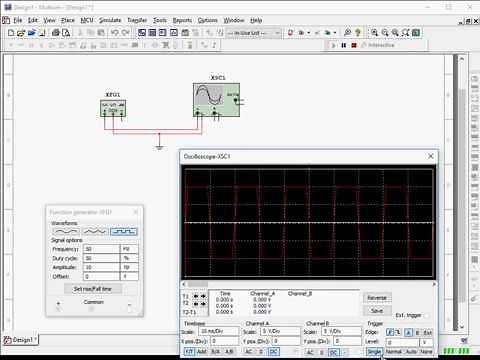480x360 pixels.
Task: Pause the simulation
Action: 344,45
